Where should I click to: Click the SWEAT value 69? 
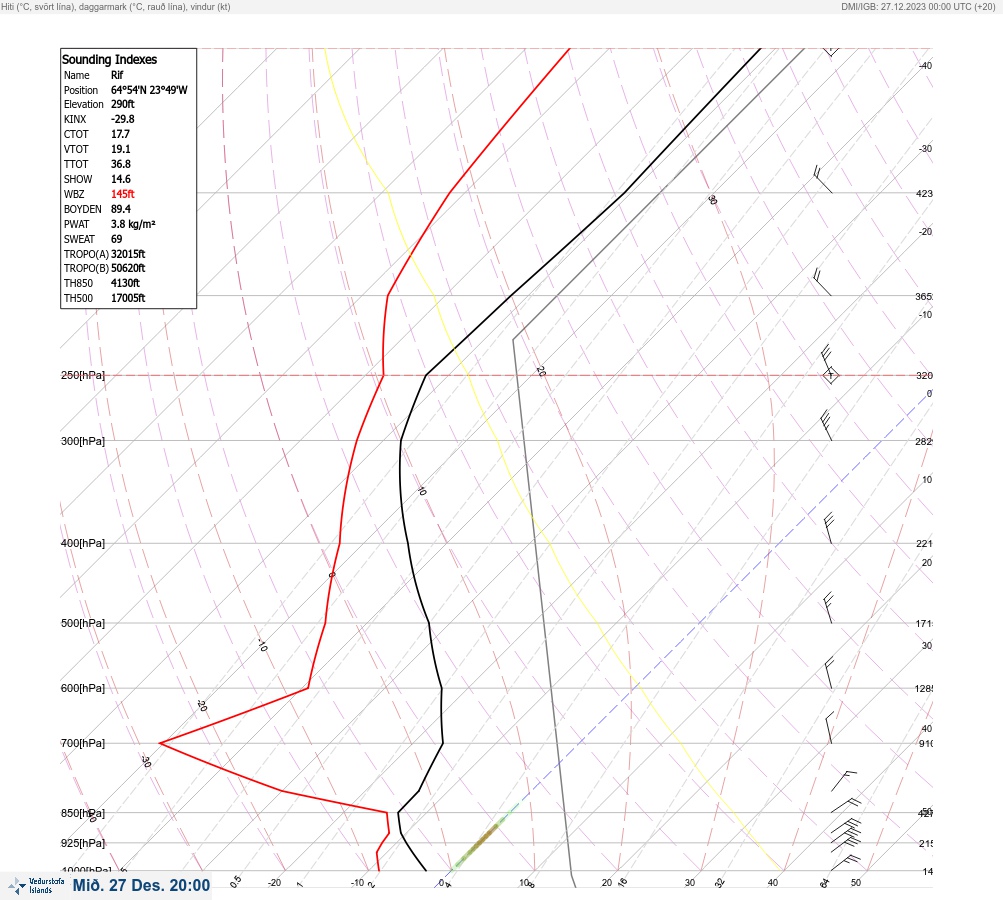(116, 239)
